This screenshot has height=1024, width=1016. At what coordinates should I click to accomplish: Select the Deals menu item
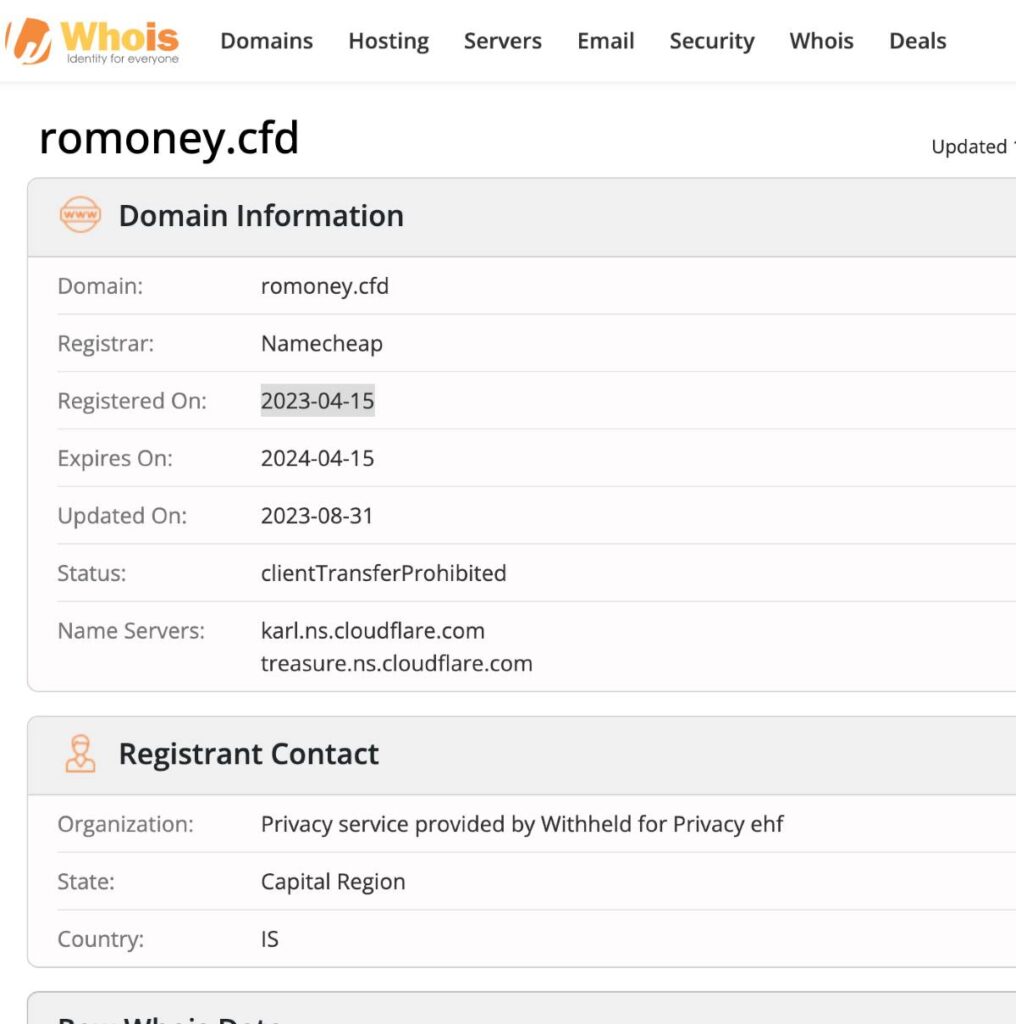(x=916, y=41)
